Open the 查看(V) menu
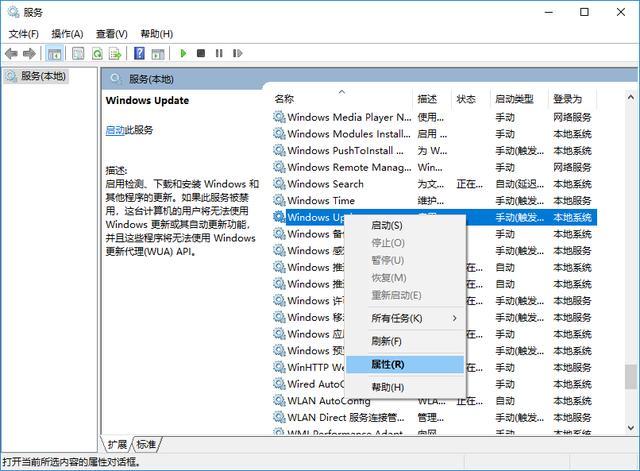Viewport: 640px width, 471px height. [x=111, y=34]
